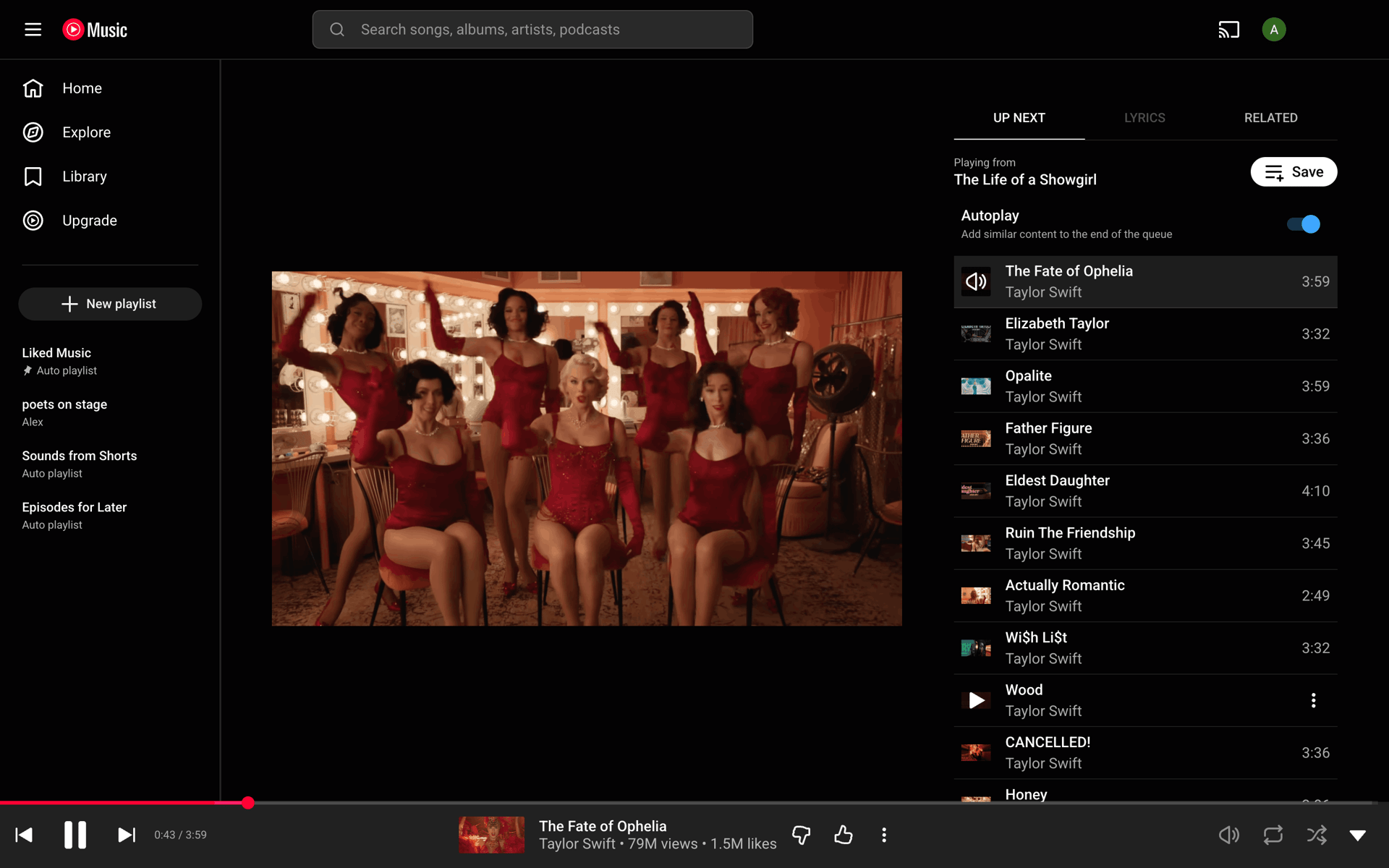Click The Life of a Showgirl title
Screen dimensions: 1389x868
[x=1025, y=180]
